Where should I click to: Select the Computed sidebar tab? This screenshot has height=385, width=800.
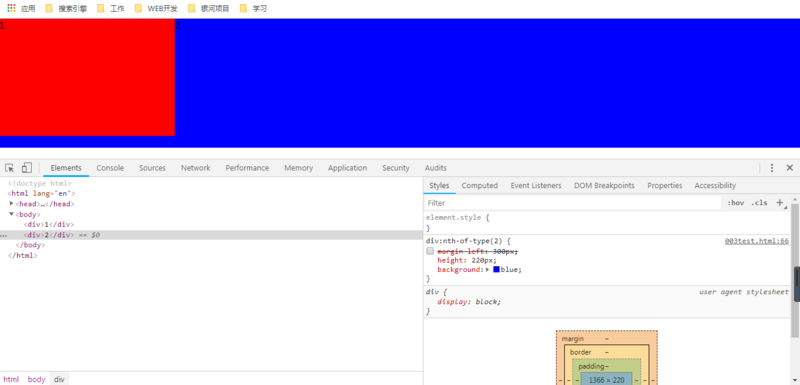point(480,186)
